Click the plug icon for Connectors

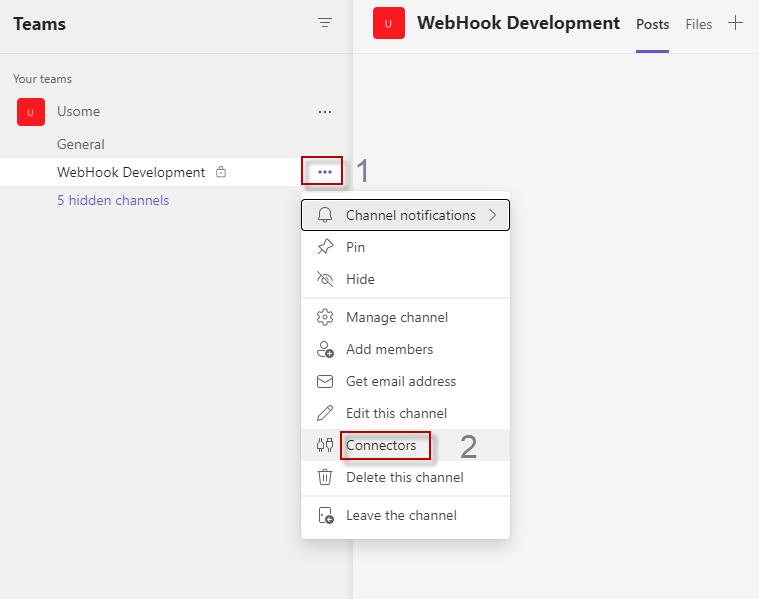(325, 445)
